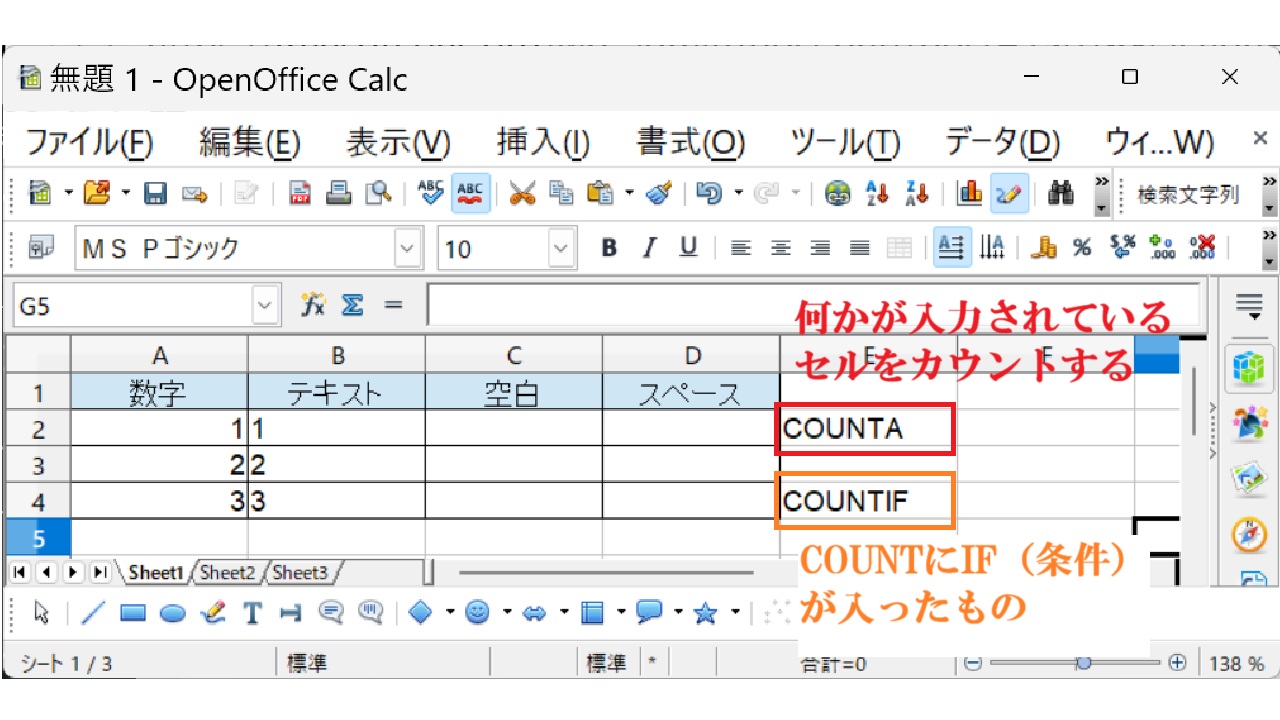Select the Text T drawing tool
This screenshot has height=720, width=1280.
click(x=252, y=613)
